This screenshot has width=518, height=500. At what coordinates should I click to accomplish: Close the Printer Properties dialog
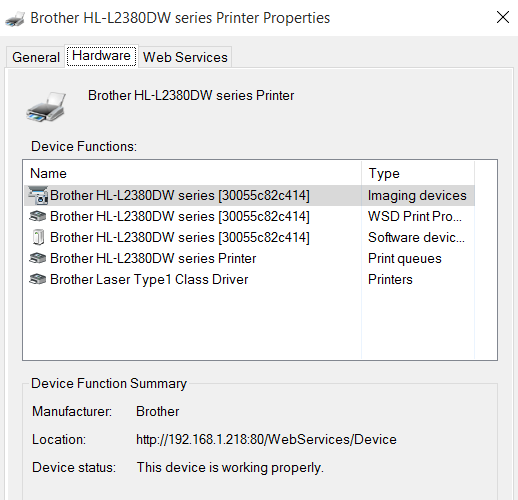click(503, 17)
